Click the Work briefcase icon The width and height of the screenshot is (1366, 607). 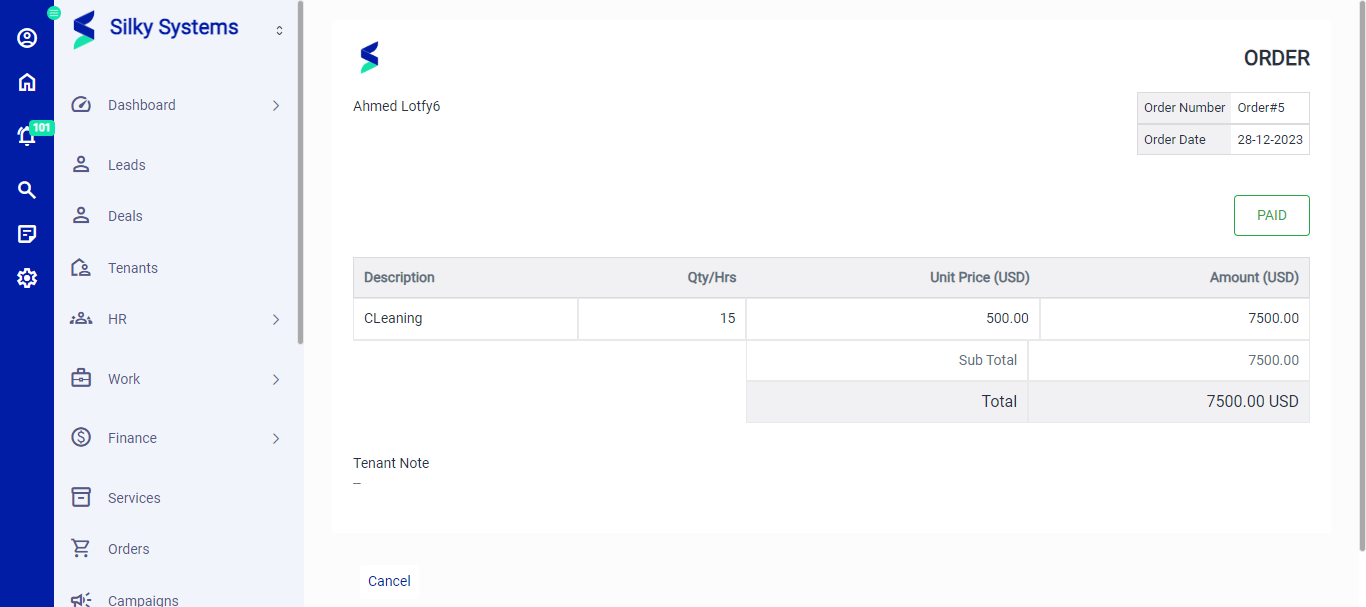click(81, 378)
